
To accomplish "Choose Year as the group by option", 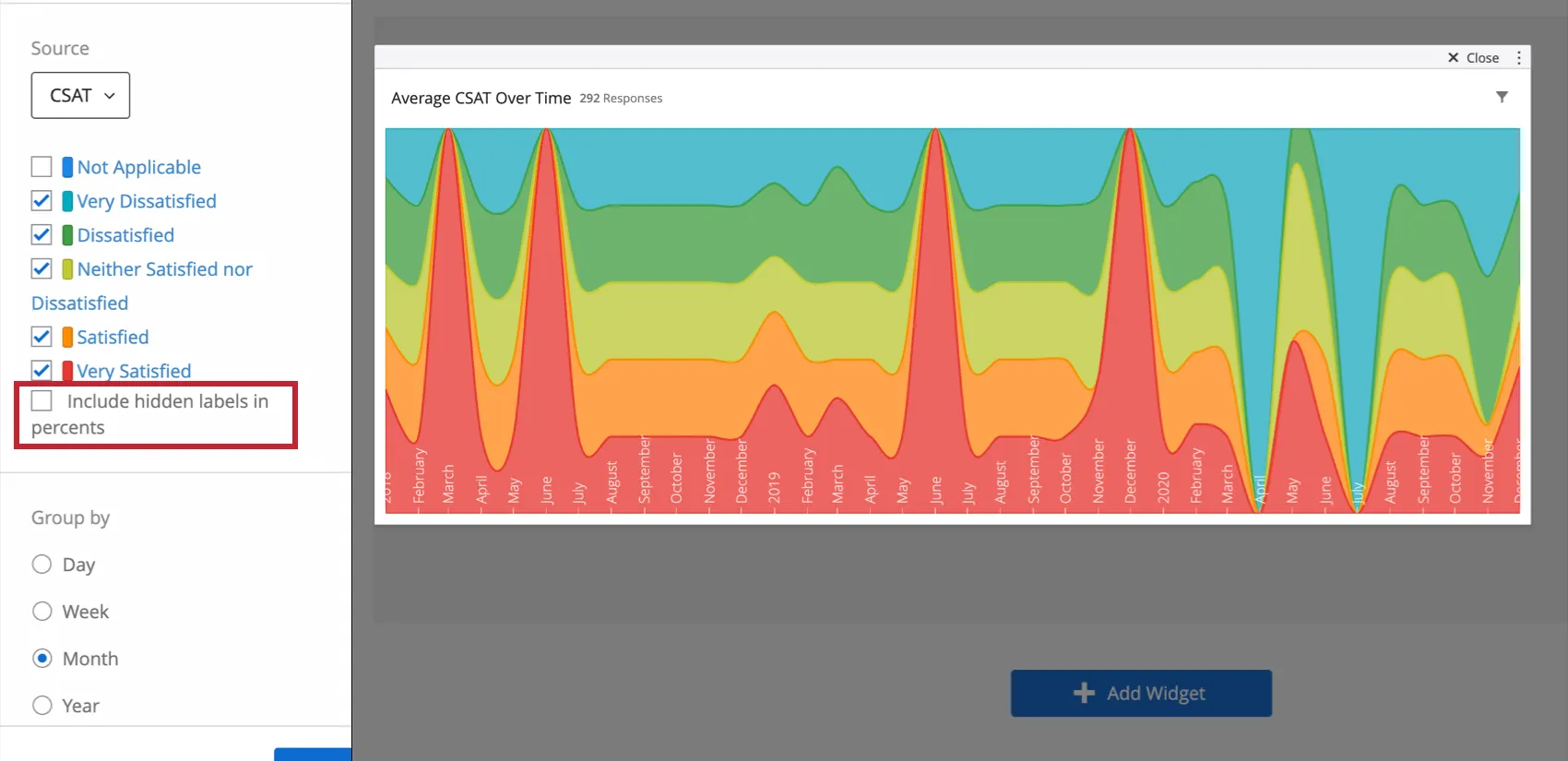I will click(42, 706).
